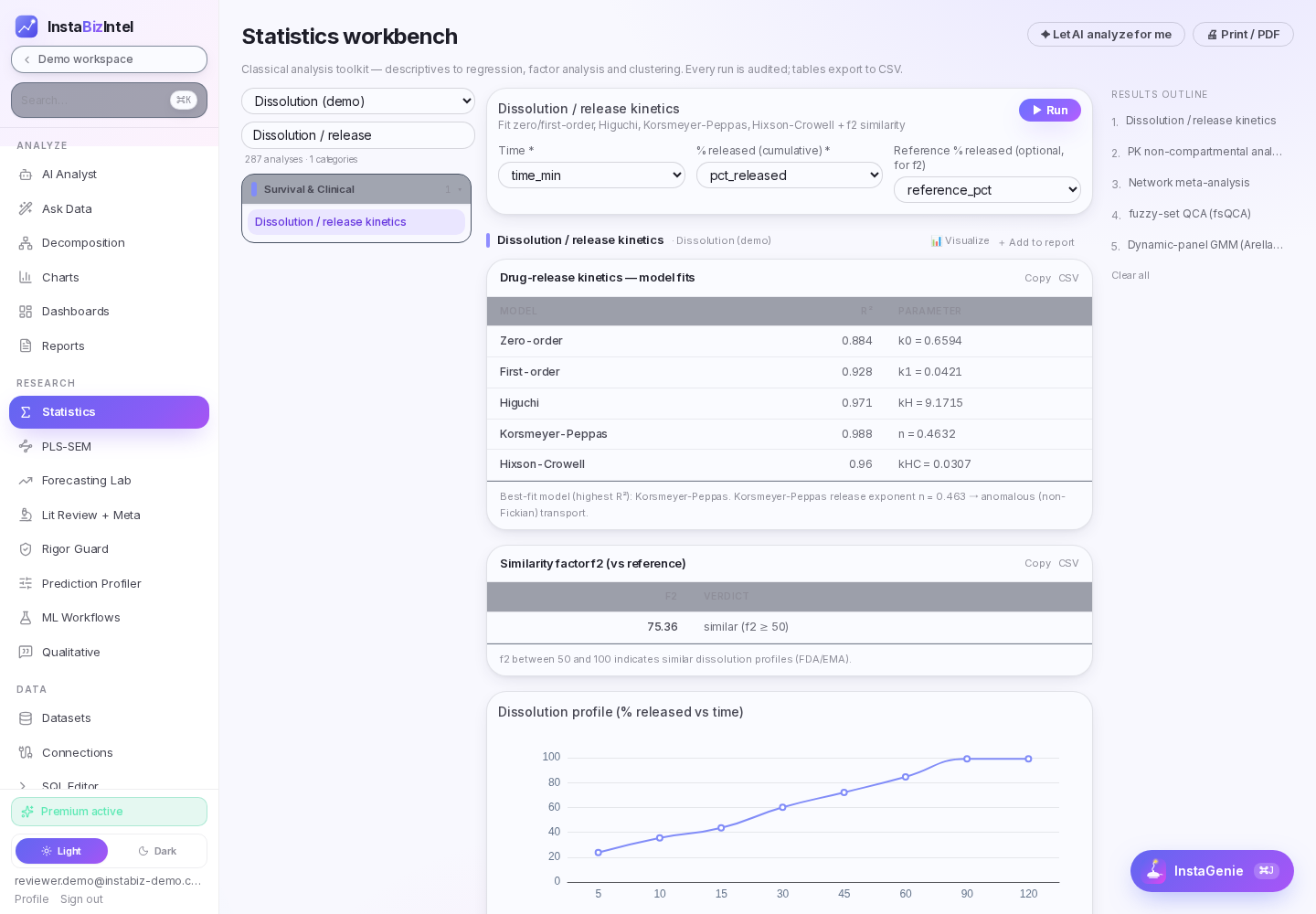
Task: Collapse the Survival & Clinical category
Action: (x=356, y=189)
